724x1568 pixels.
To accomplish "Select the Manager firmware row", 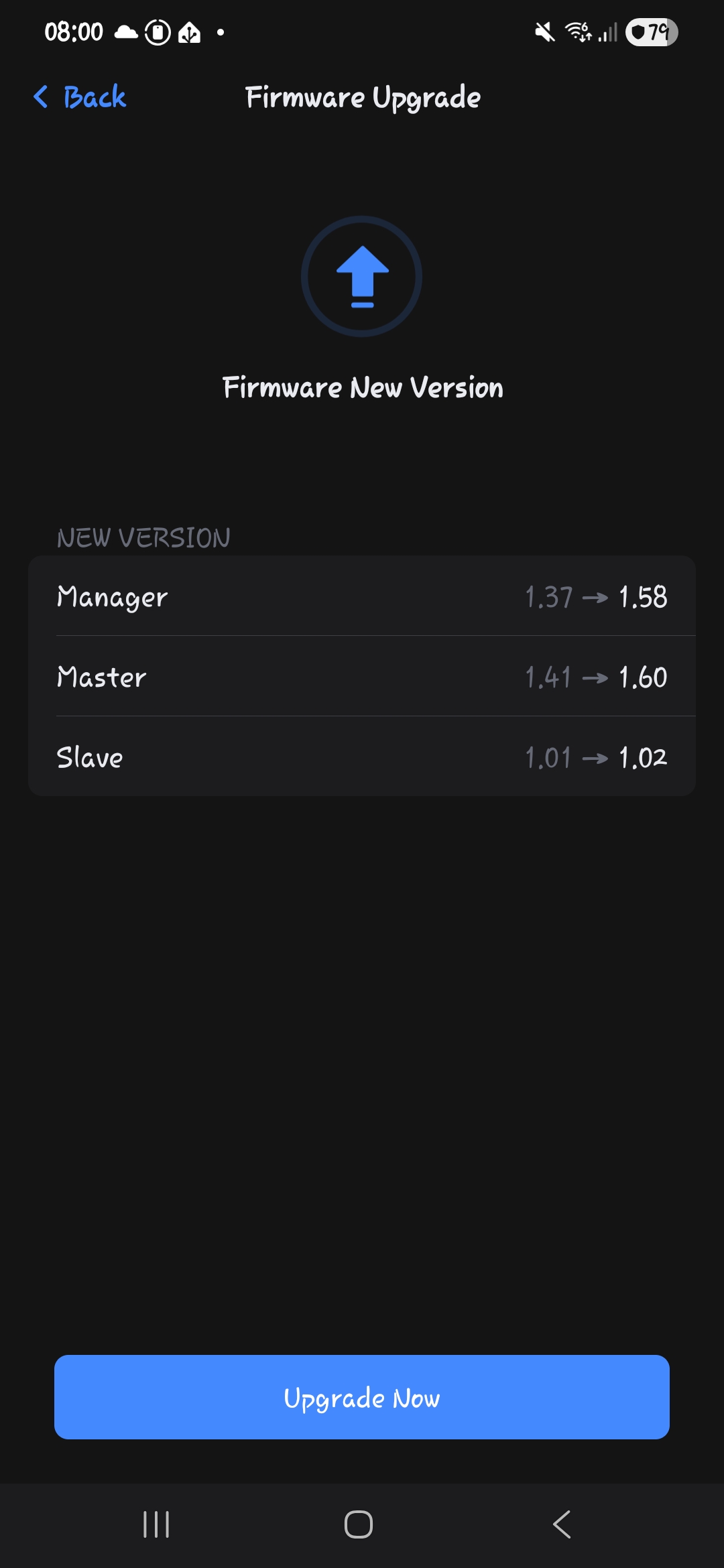I will click(362, 596).
